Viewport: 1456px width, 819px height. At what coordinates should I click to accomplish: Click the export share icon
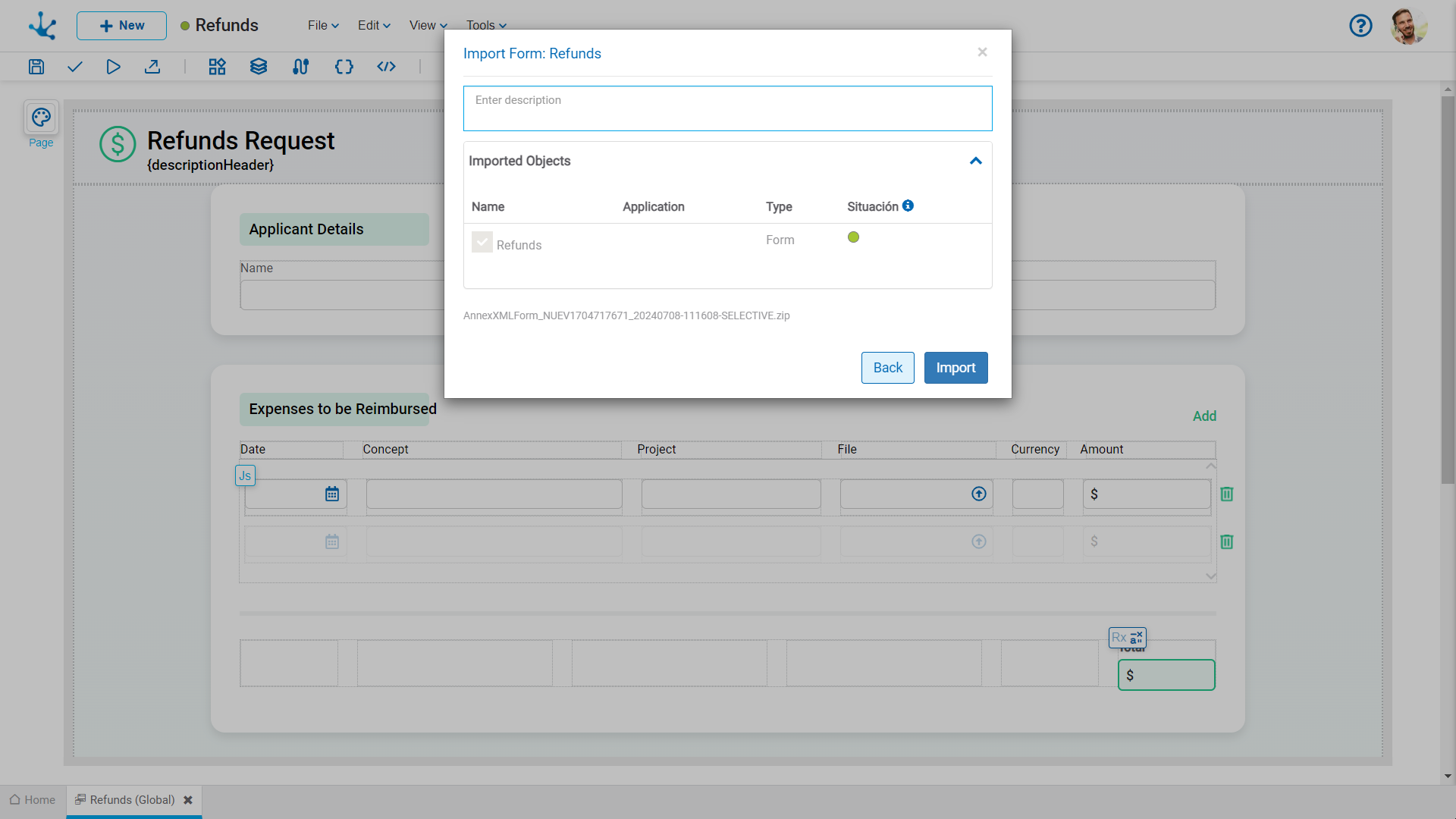(x=152, y=67)
